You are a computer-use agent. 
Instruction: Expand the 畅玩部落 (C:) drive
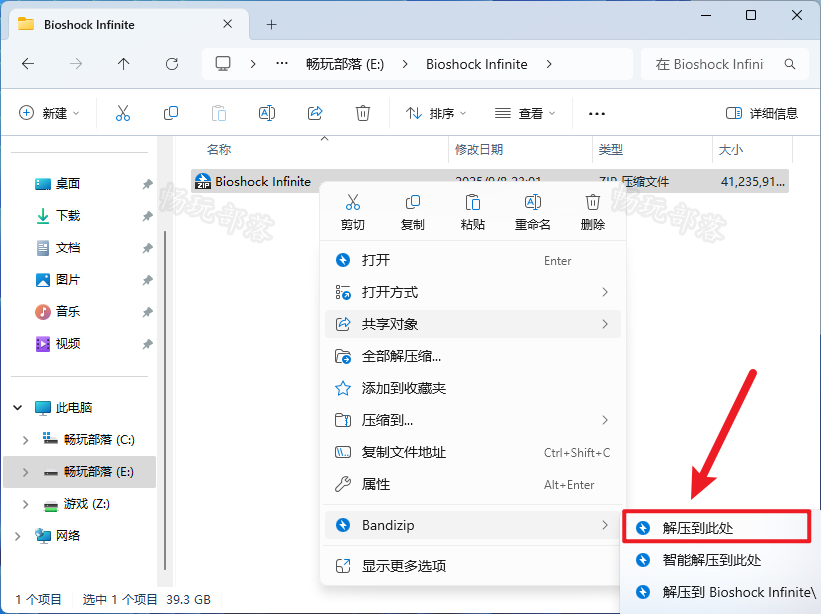pos(25,440)
